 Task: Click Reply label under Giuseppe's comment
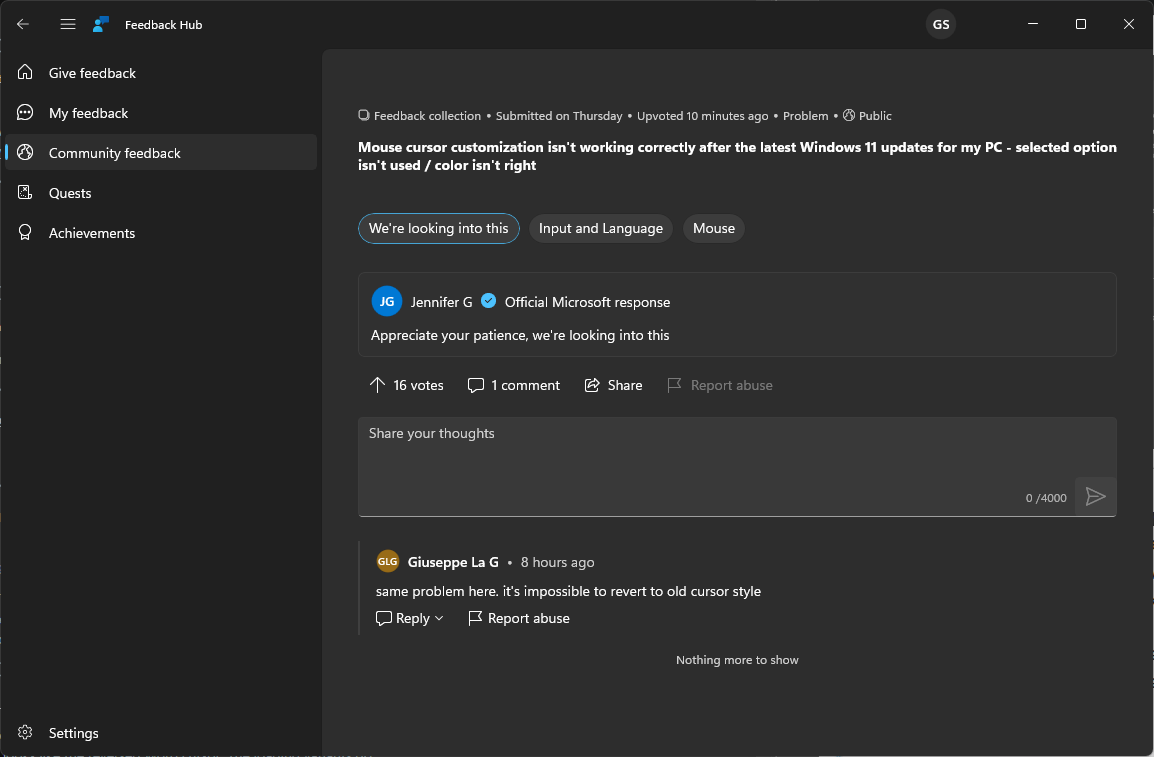(x=413, y=619)
